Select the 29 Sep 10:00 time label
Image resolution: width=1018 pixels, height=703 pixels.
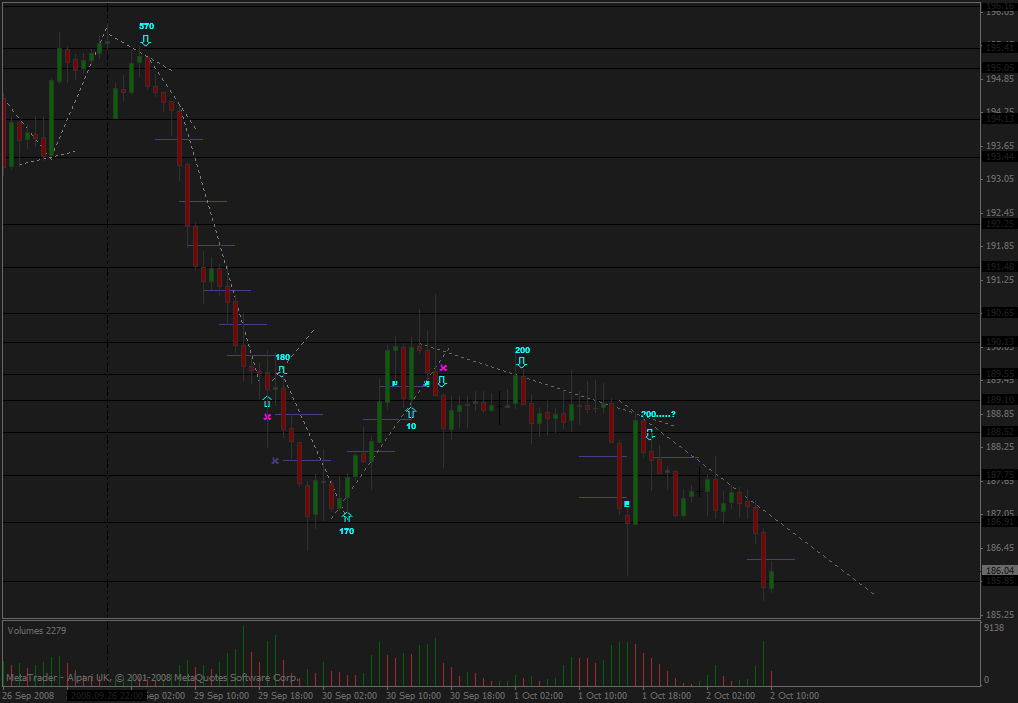[221, 695]
